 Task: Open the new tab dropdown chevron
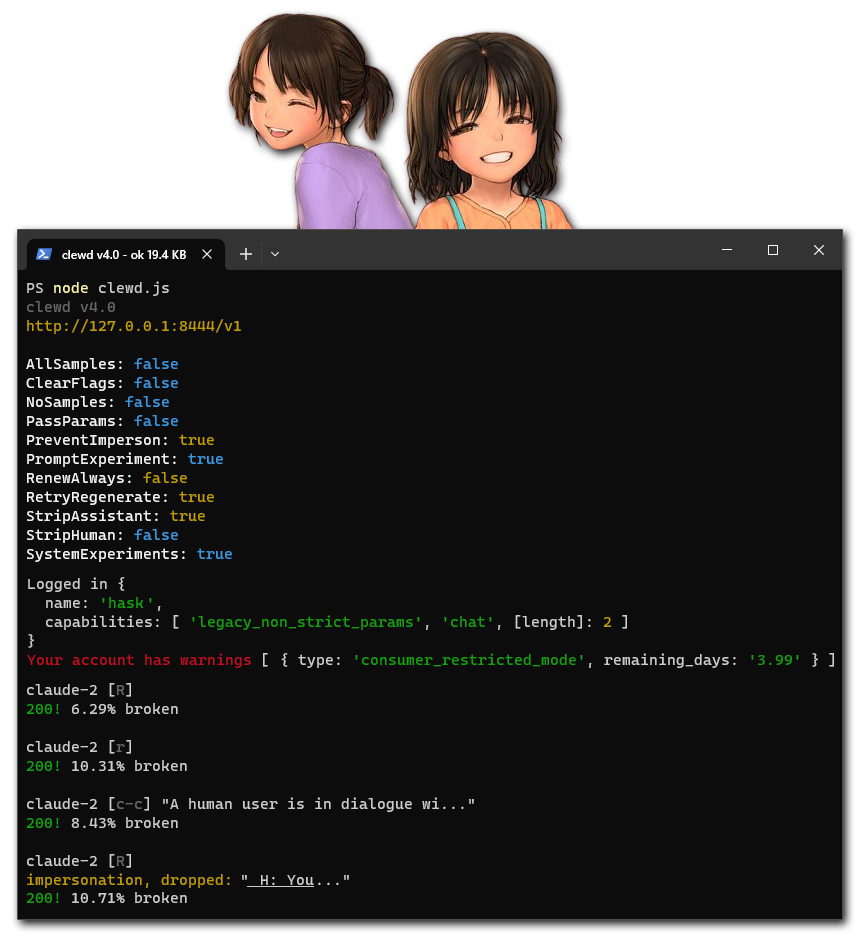tap(274, 253)
